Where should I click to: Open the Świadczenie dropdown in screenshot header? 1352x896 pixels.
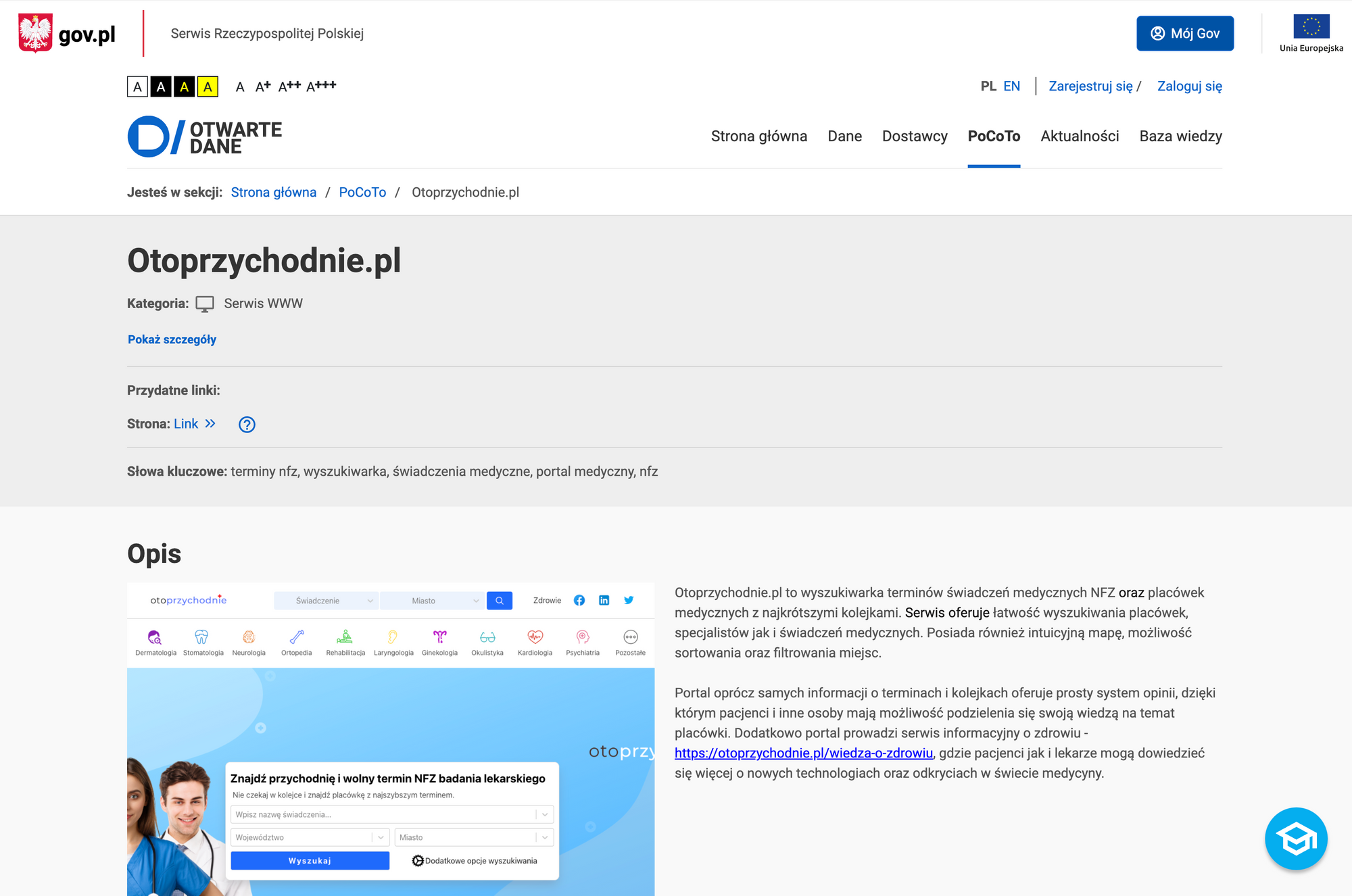tap(326, 601)
